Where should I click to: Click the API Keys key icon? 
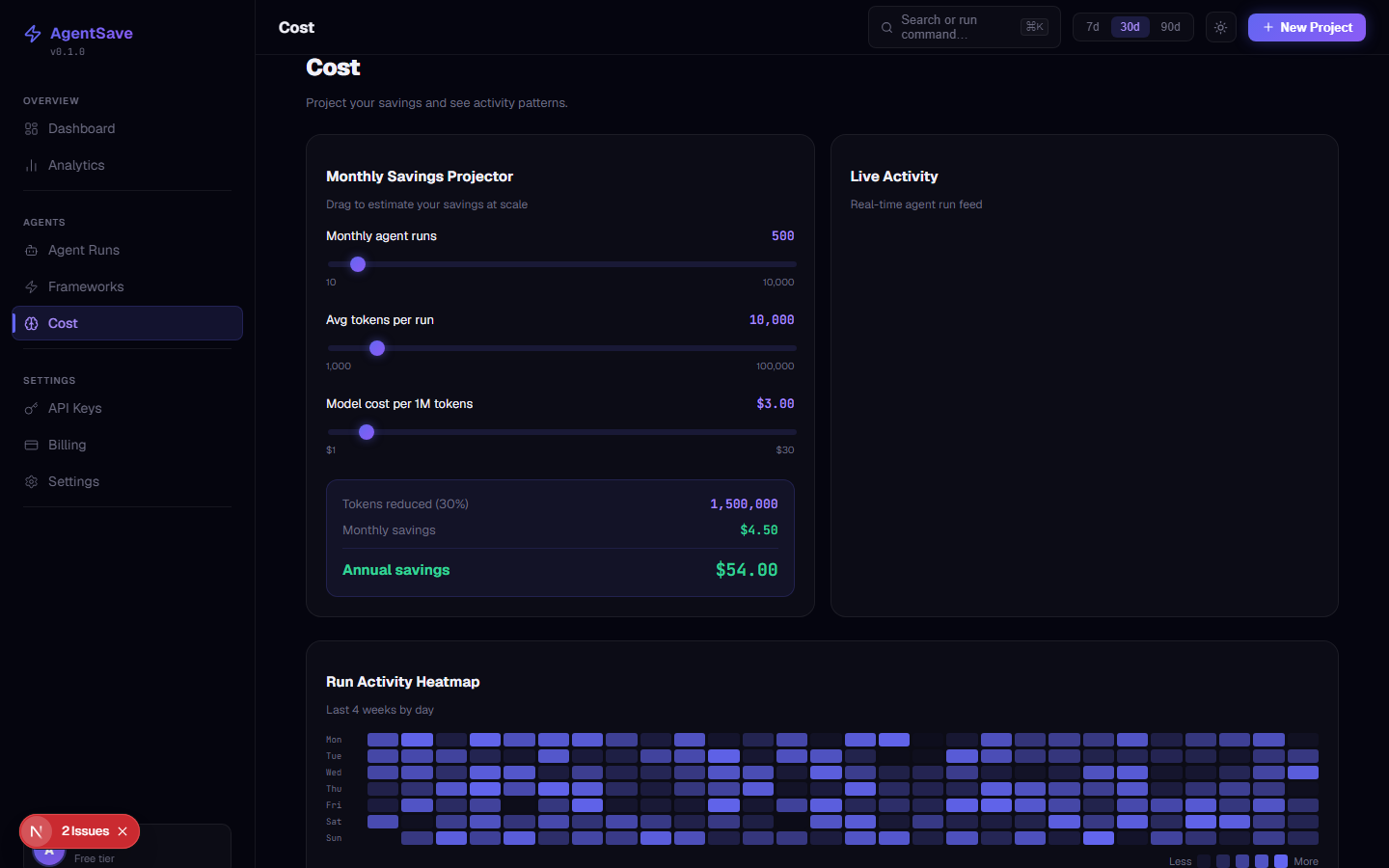(x=31, y=409)
